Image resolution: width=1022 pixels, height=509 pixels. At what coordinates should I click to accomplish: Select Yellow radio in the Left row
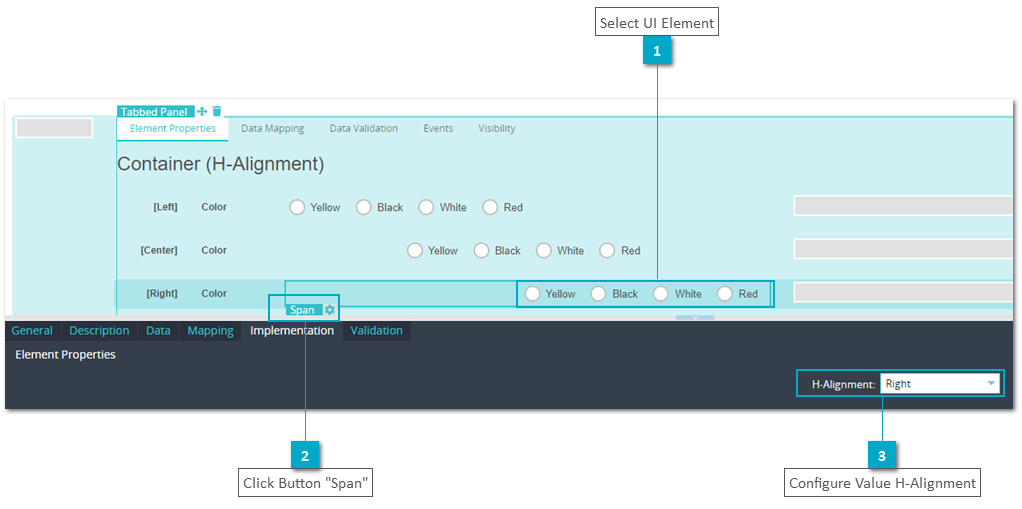point(297,207)
